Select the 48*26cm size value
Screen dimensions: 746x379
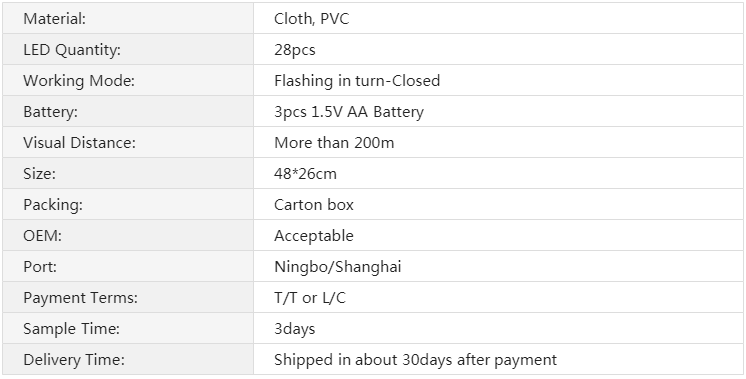point(305,173)
